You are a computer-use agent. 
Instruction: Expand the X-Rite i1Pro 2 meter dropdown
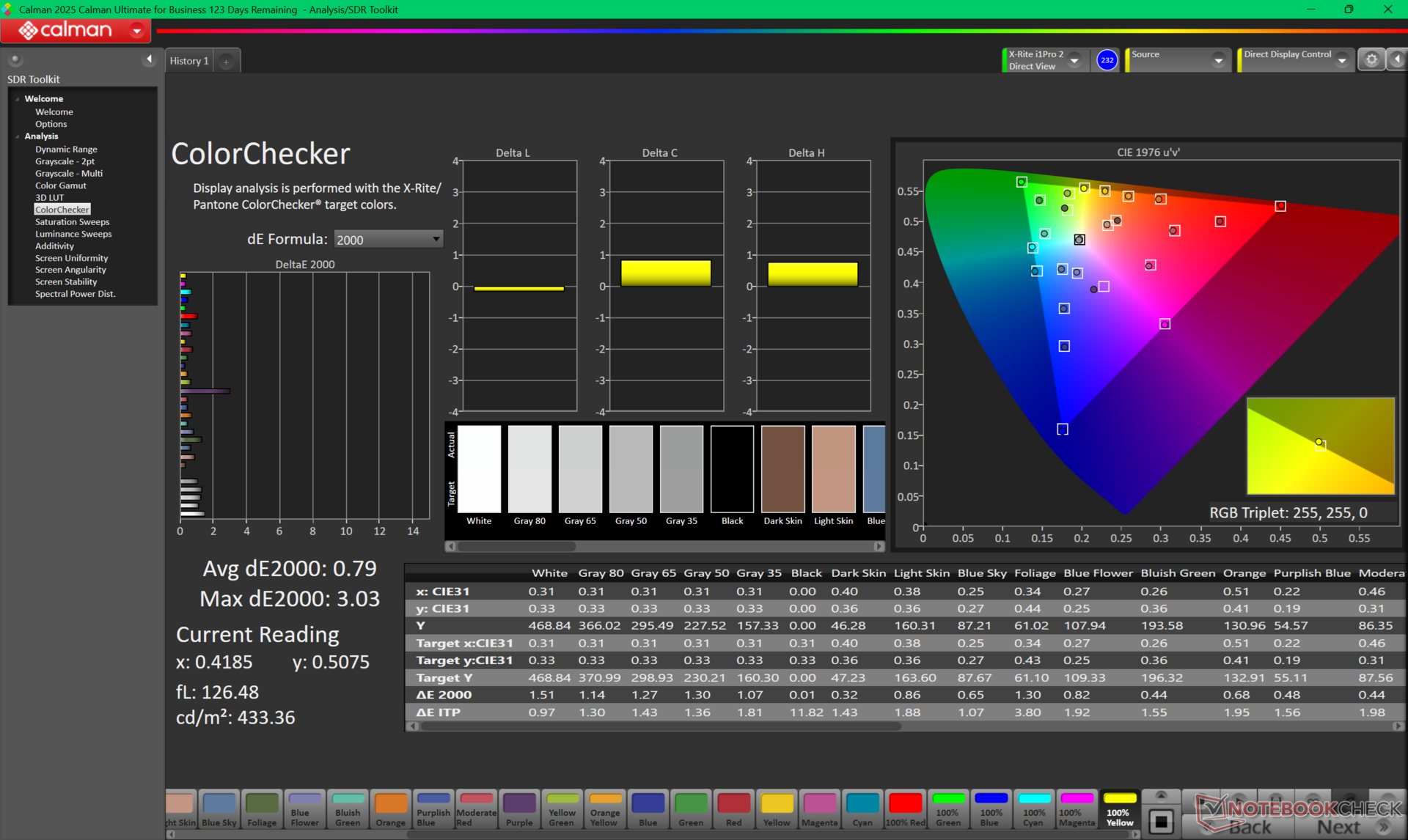click(1074, 61)
